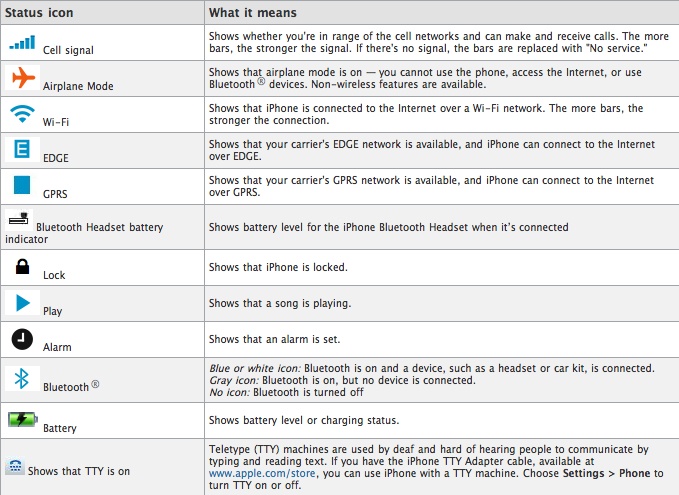Click the black Lock padlock icon
This screenshot has width=679, height=495.
21,267
